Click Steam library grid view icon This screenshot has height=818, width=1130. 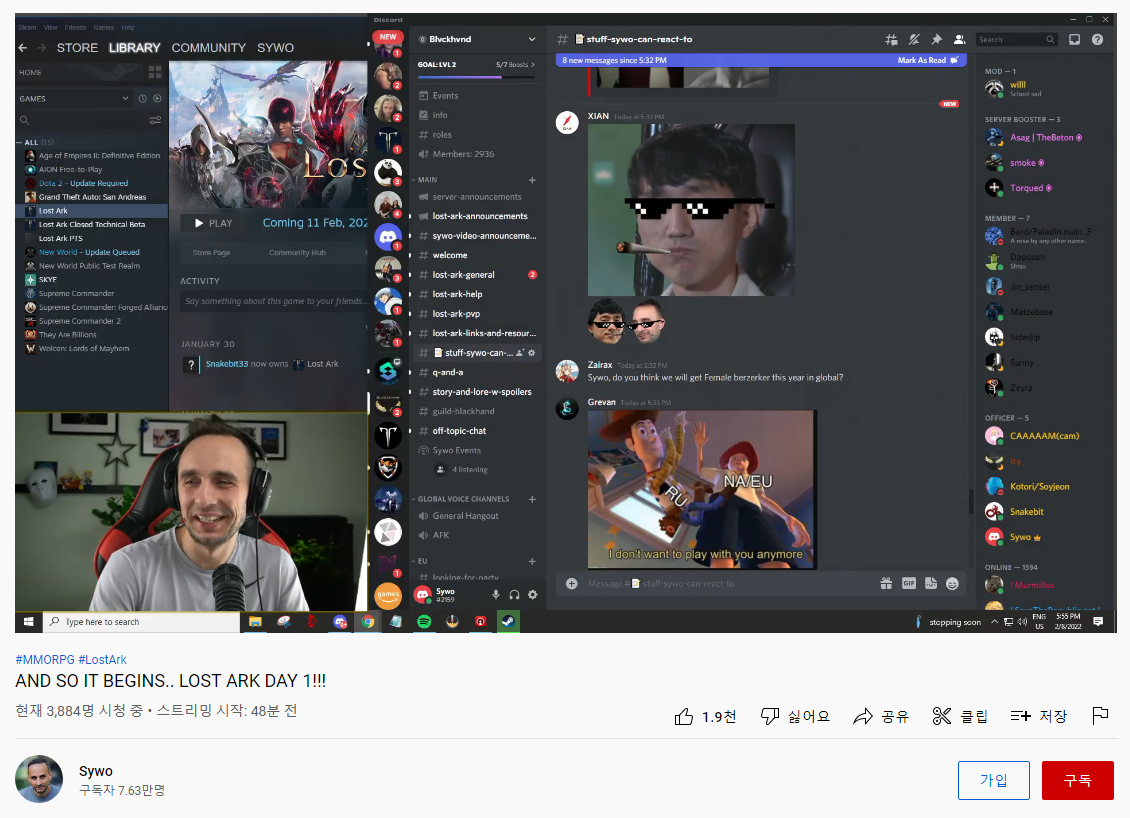point(155,72)
